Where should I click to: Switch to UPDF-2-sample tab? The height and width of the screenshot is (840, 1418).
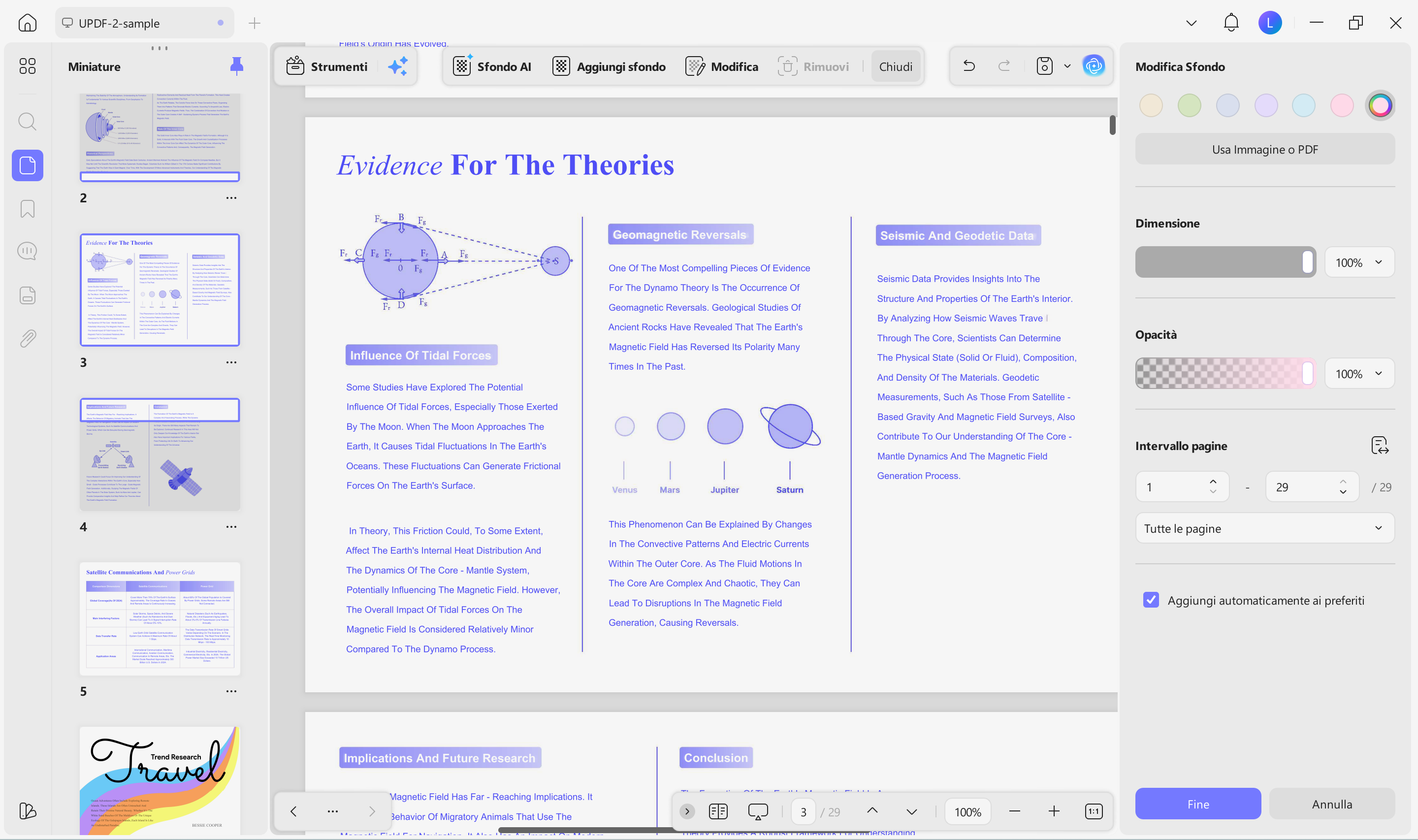tap(144, 23)
